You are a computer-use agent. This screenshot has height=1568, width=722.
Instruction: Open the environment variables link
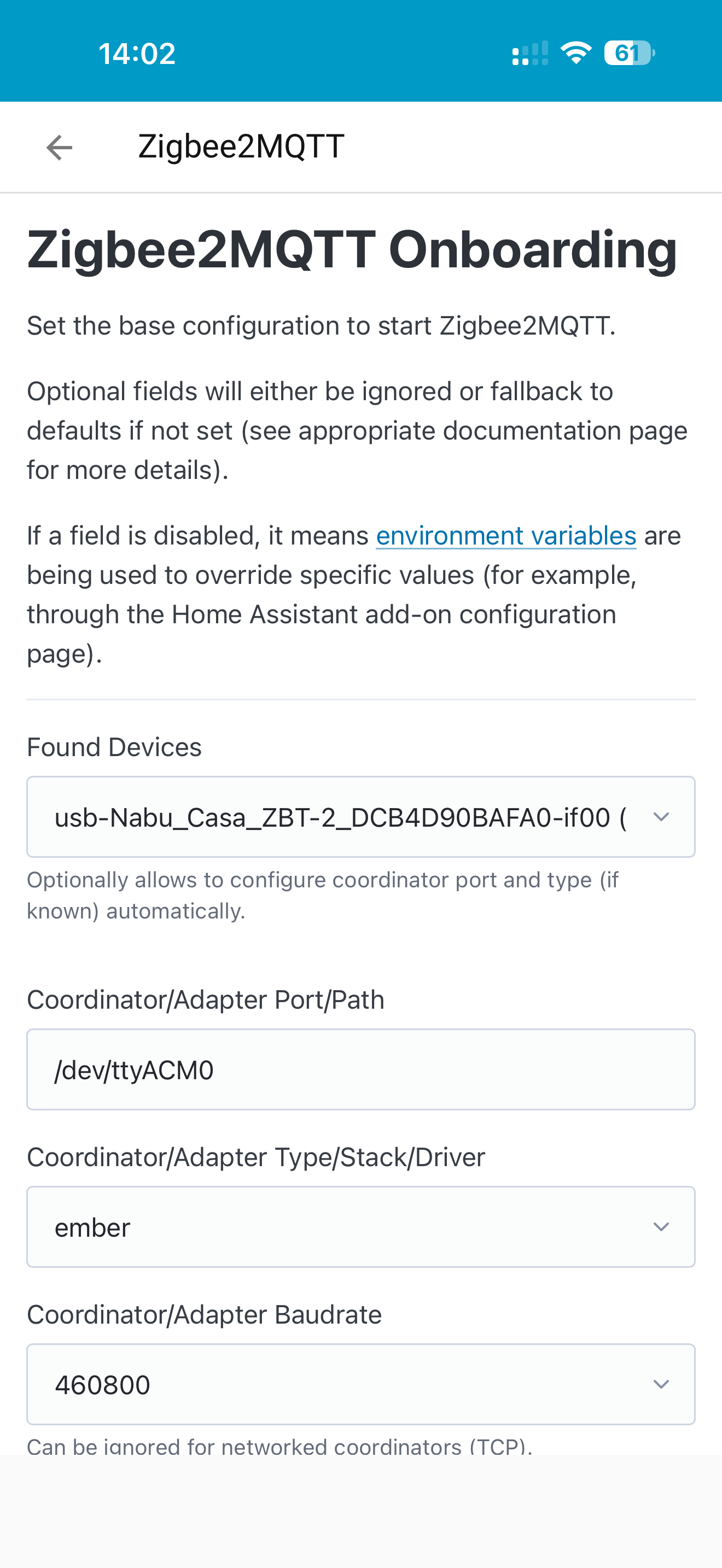(x=506, y=536)
